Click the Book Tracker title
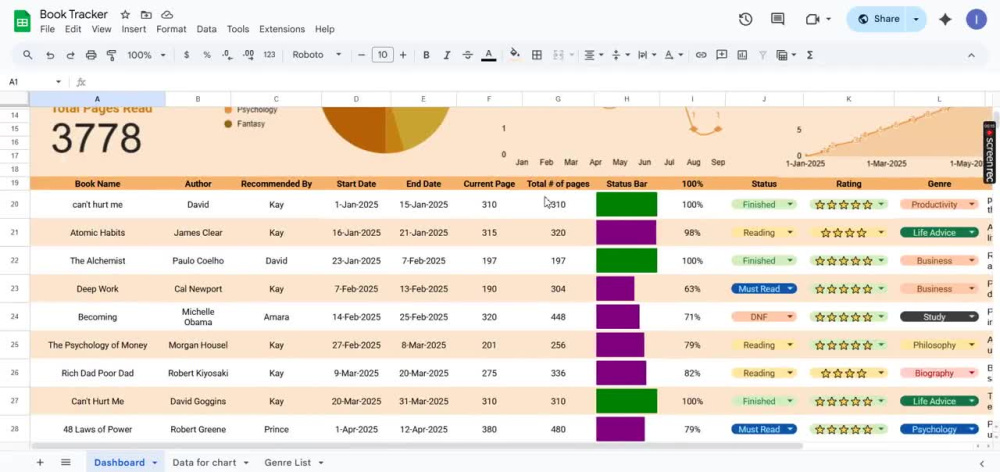The image size is (1000, 472). click(74, 14)
